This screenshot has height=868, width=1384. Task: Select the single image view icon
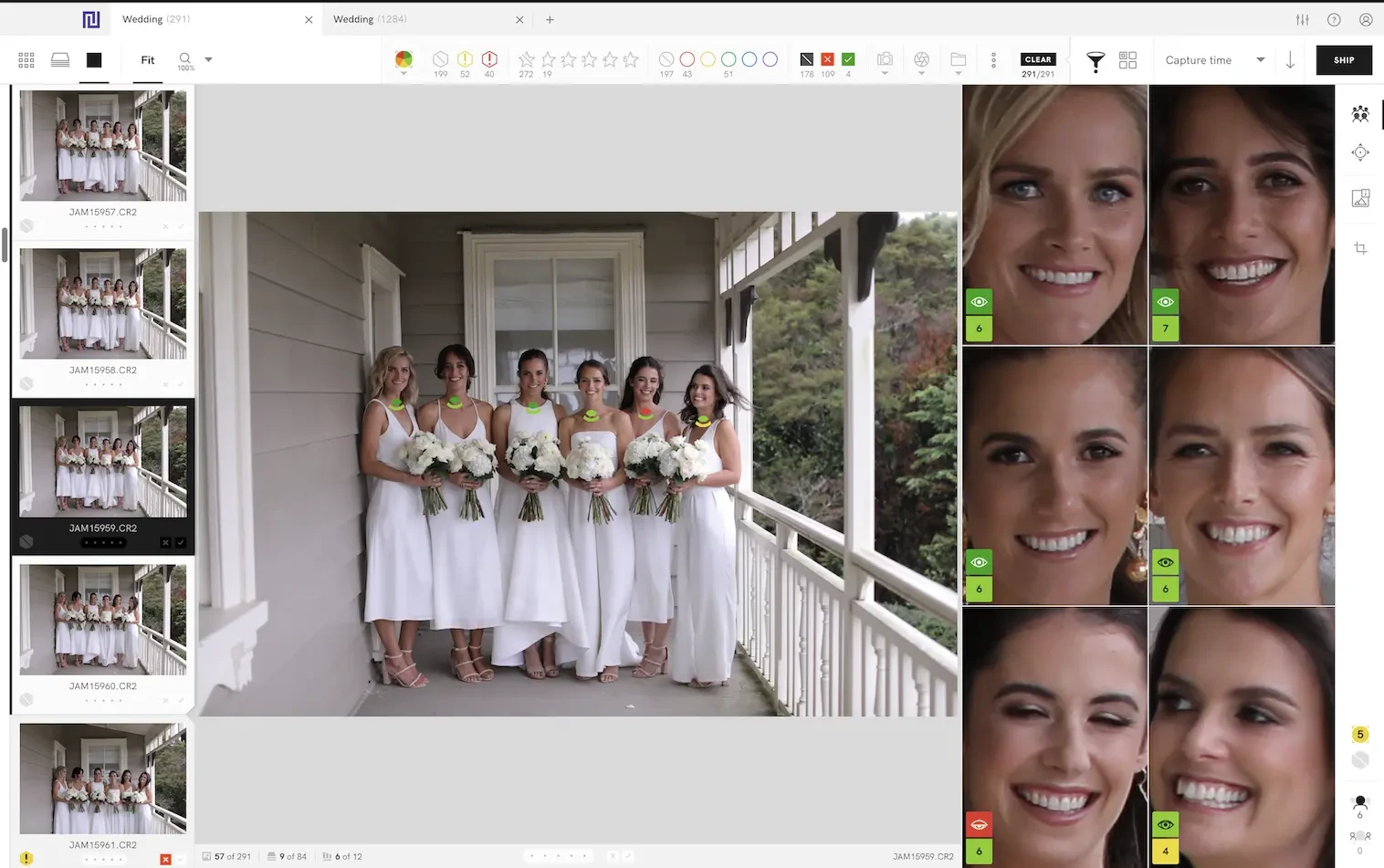(x=95, y=59)
